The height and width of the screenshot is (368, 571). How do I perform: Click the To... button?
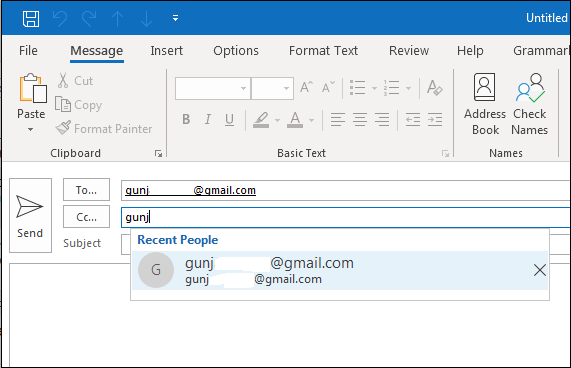click(x=86, y=190)
